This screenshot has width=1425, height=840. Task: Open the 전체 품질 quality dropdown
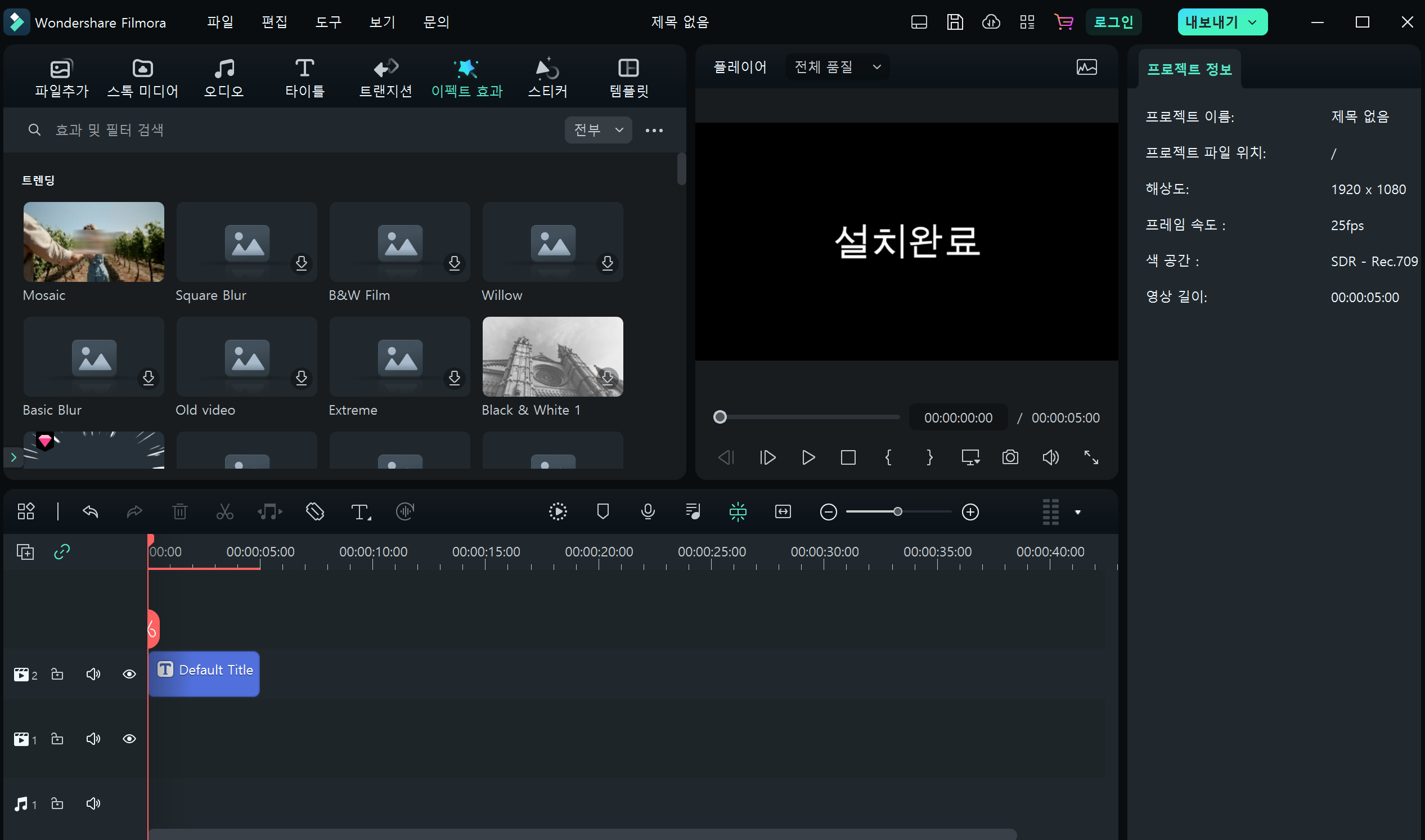pyautogui.click(x=837, y=67)
